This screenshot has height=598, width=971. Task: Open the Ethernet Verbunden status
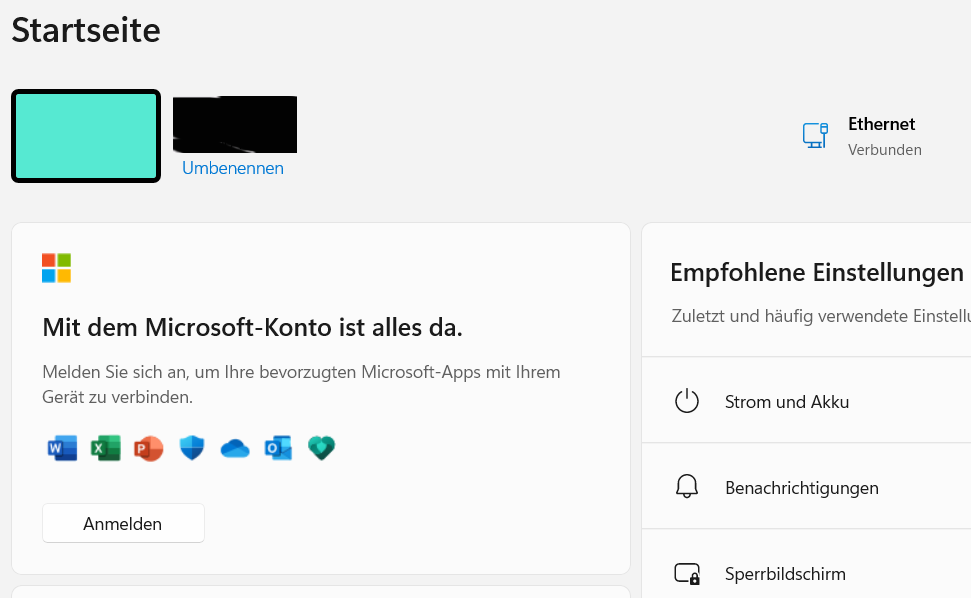click(x=862, y=136)
